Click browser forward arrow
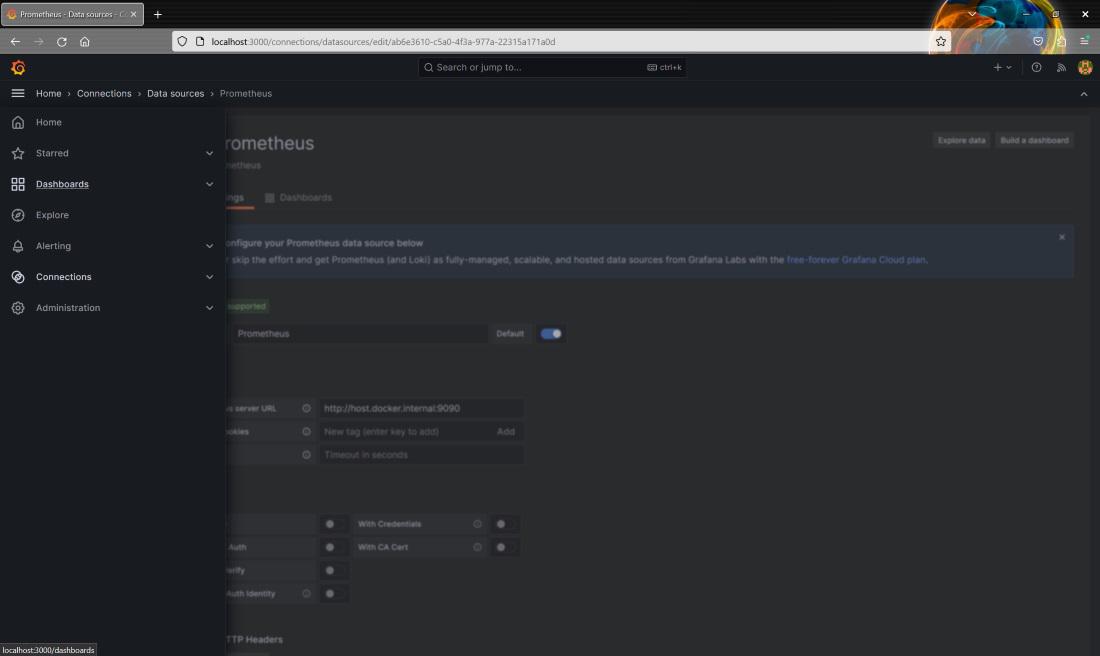 click(x=39, y=41)
